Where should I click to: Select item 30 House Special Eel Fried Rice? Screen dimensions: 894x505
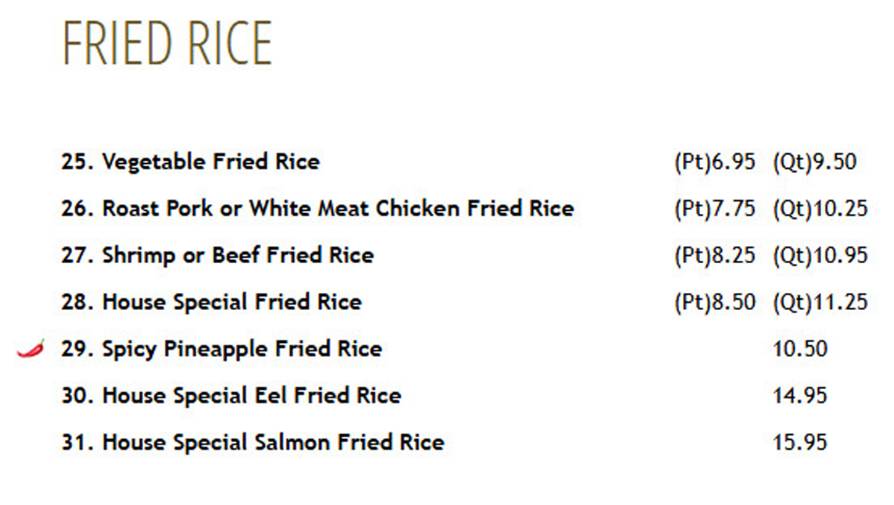[231, 396]
